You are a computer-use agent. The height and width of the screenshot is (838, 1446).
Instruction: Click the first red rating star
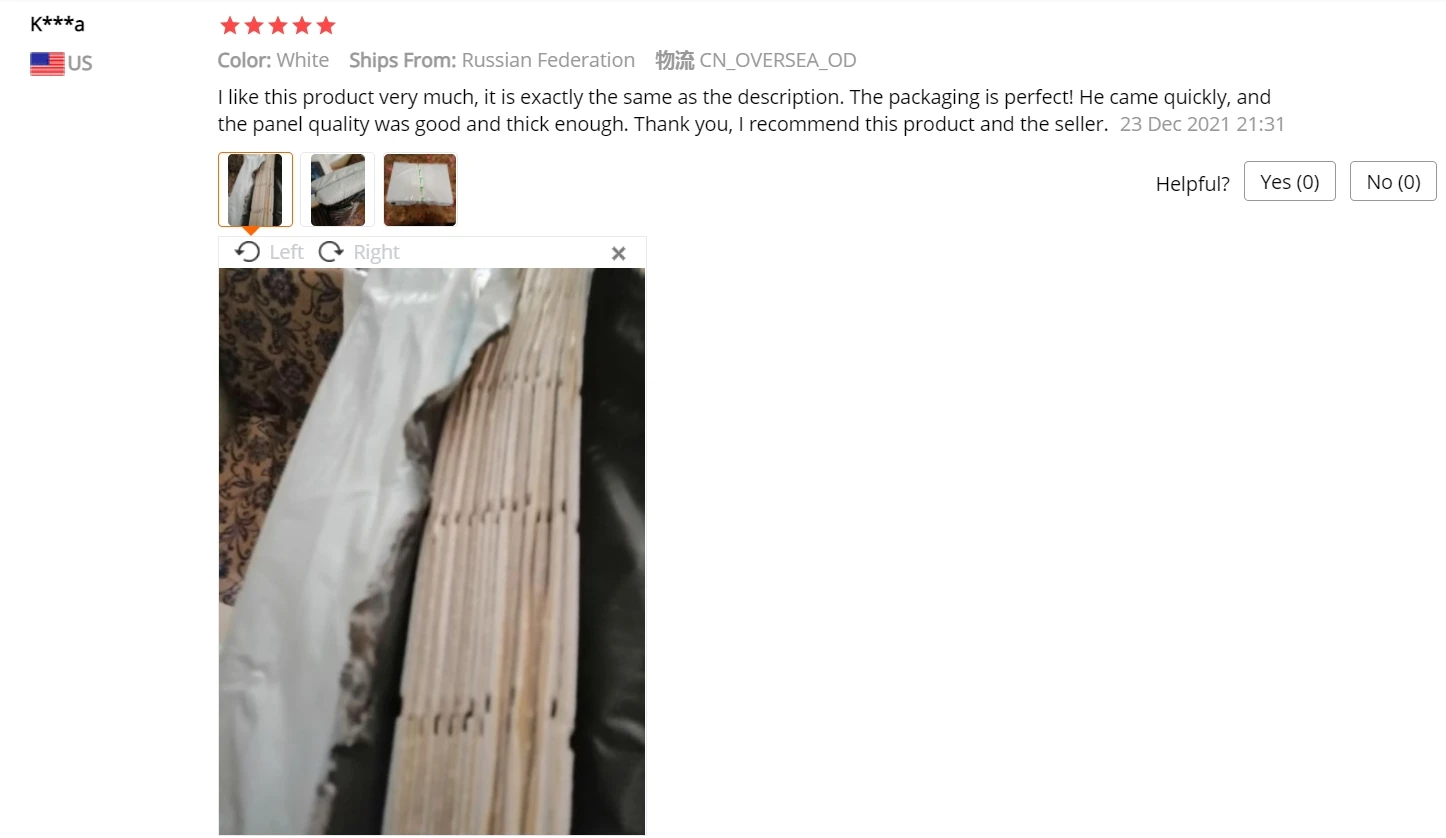[230, 26]
